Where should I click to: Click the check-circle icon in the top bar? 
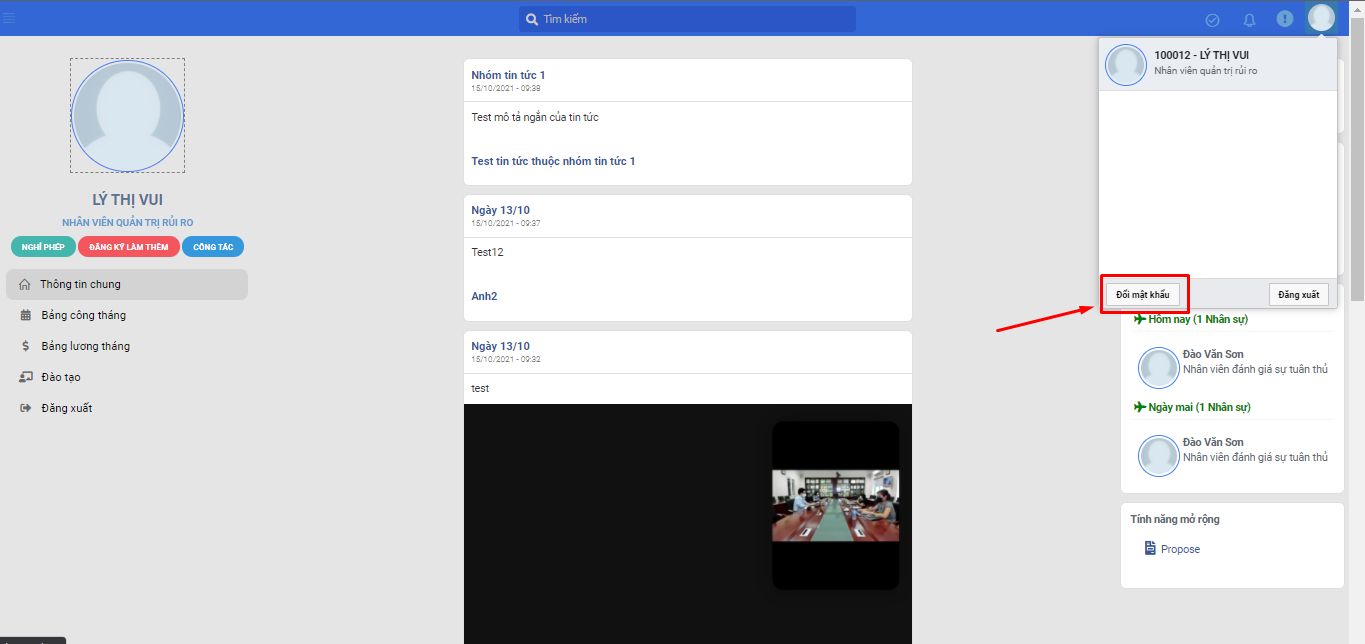pyautogui.click(x=1213, y=19)
